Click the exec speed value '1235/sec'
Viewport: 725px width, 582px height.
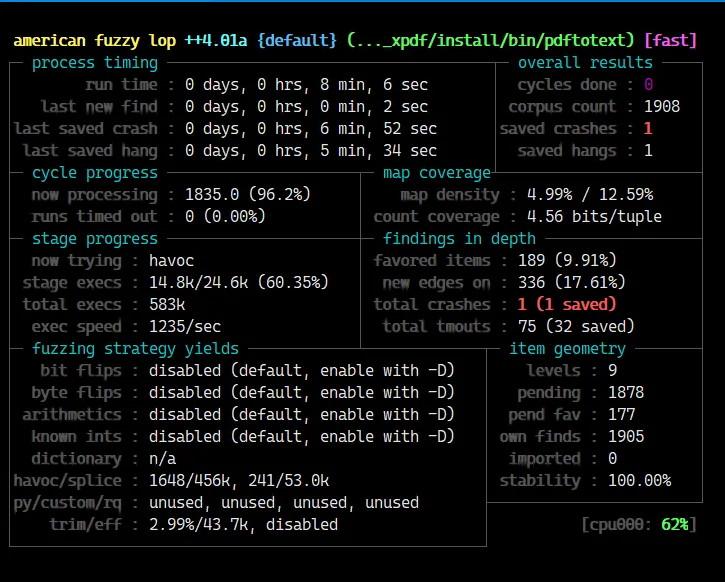tap(185, 327)
